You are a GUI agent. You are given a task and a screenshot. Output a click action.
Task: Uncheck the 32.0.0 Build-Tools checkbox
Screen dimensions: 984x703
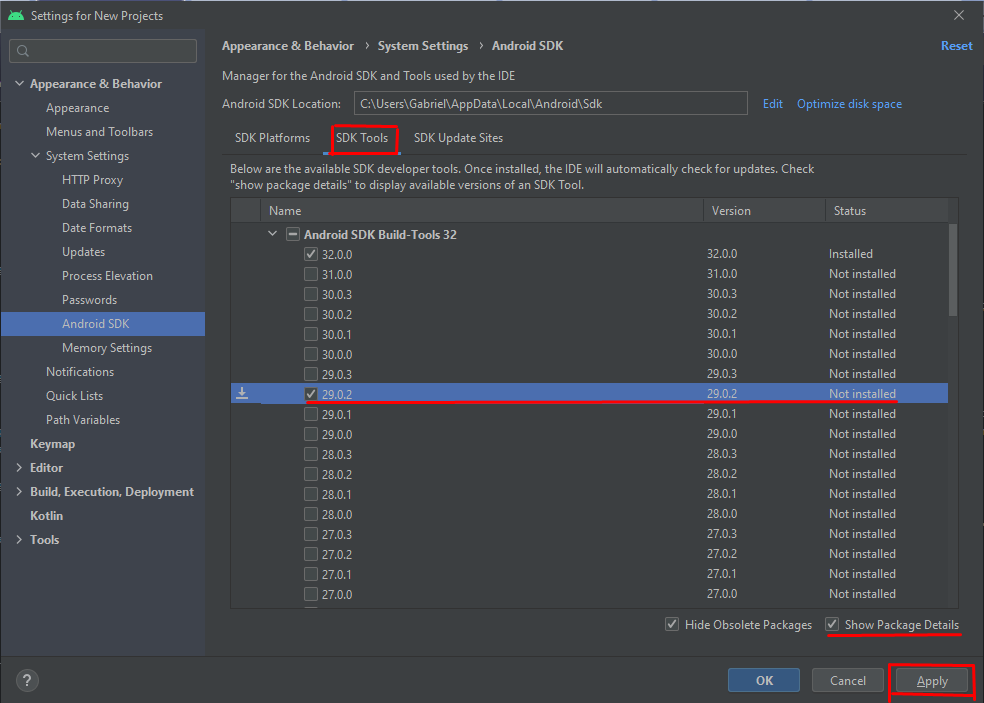[310, 253]
